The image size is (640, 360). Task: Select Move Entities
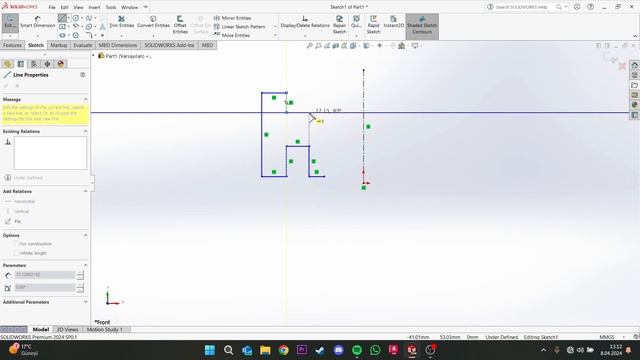pyautogui.click(x=232, y=35)
